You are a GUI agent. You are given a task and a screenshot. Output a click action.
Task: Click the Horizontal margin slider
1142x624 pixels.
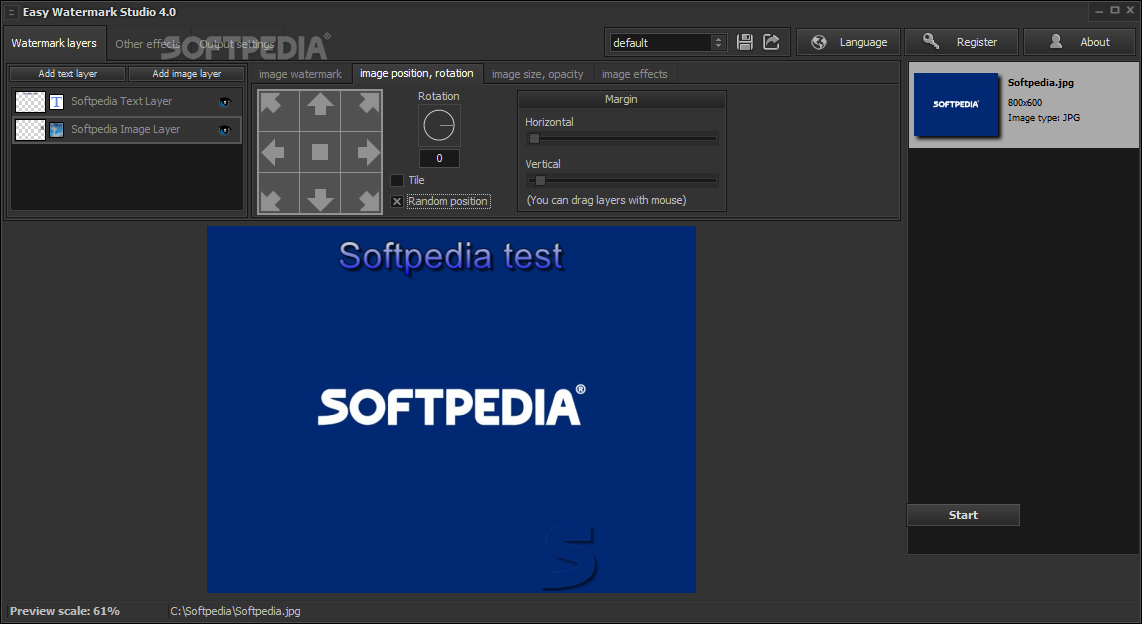coord(622,138)
